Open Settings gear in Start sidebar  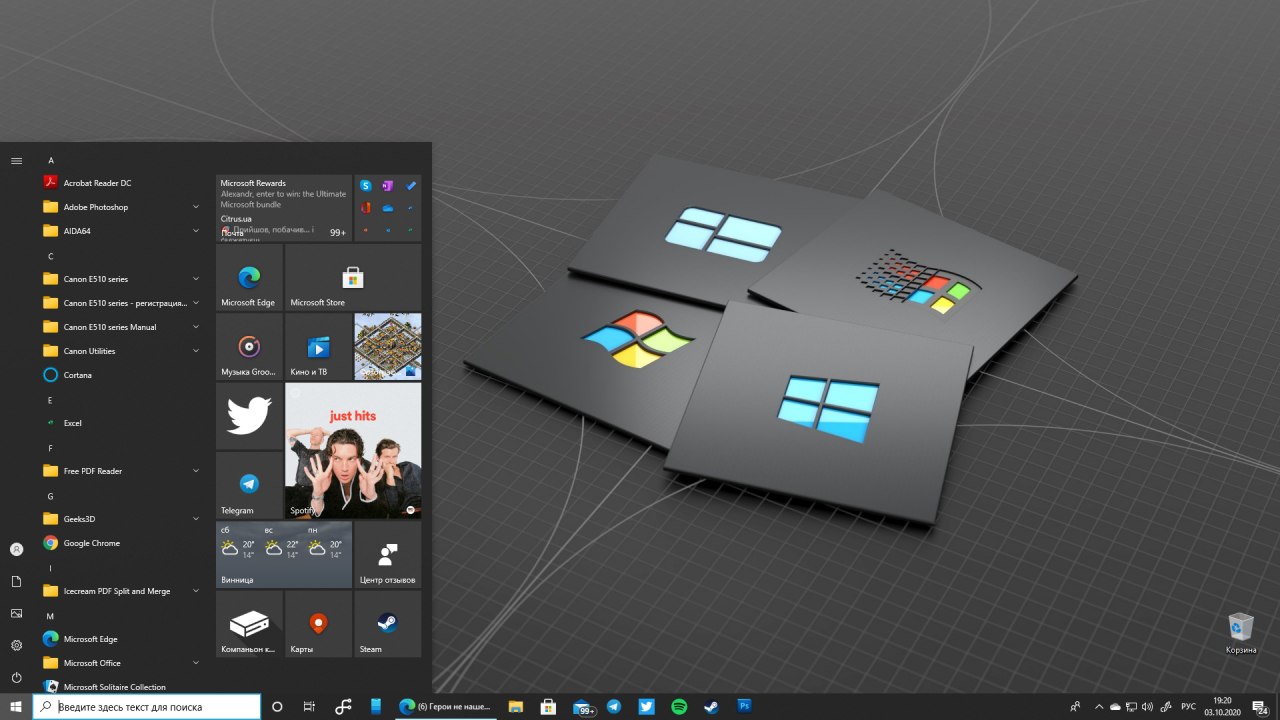[x=16, y=645]
